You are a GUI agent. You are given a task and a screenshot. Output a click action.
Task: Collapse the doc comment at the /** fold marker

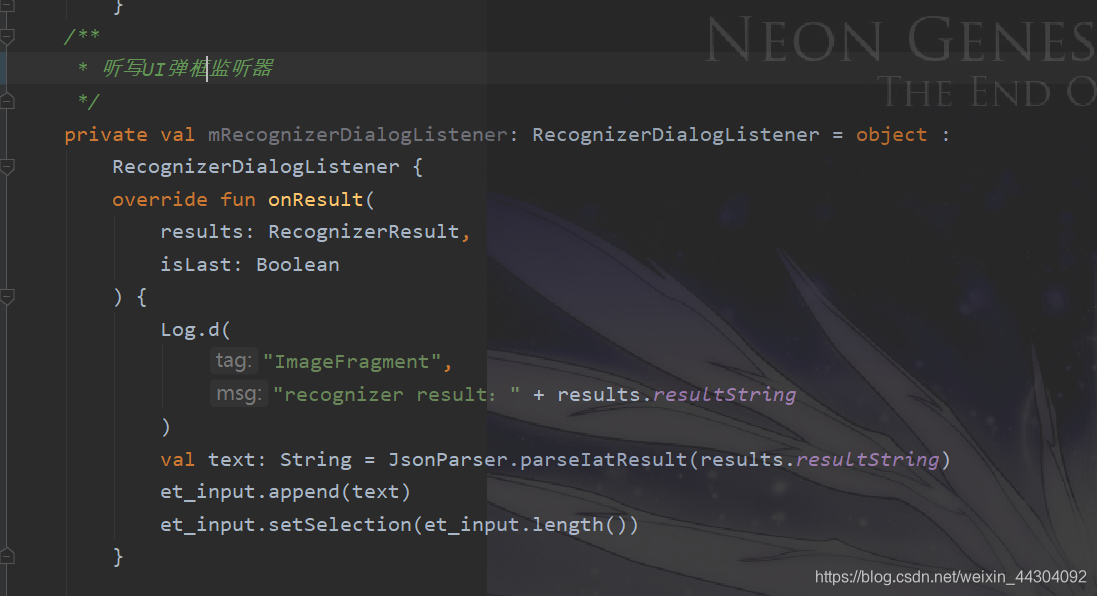7,36
